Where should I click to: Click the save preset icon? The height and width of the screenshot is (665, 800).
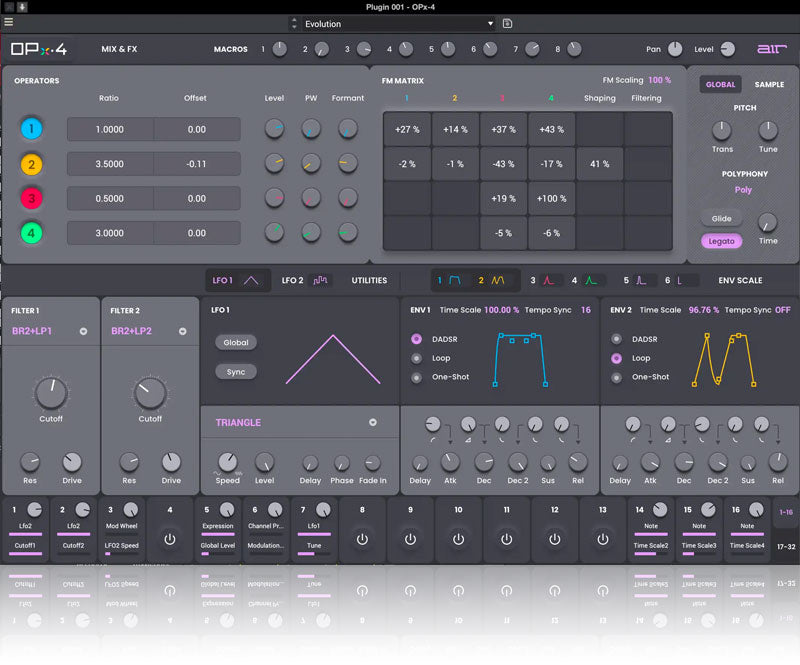[x=507, y=23]
